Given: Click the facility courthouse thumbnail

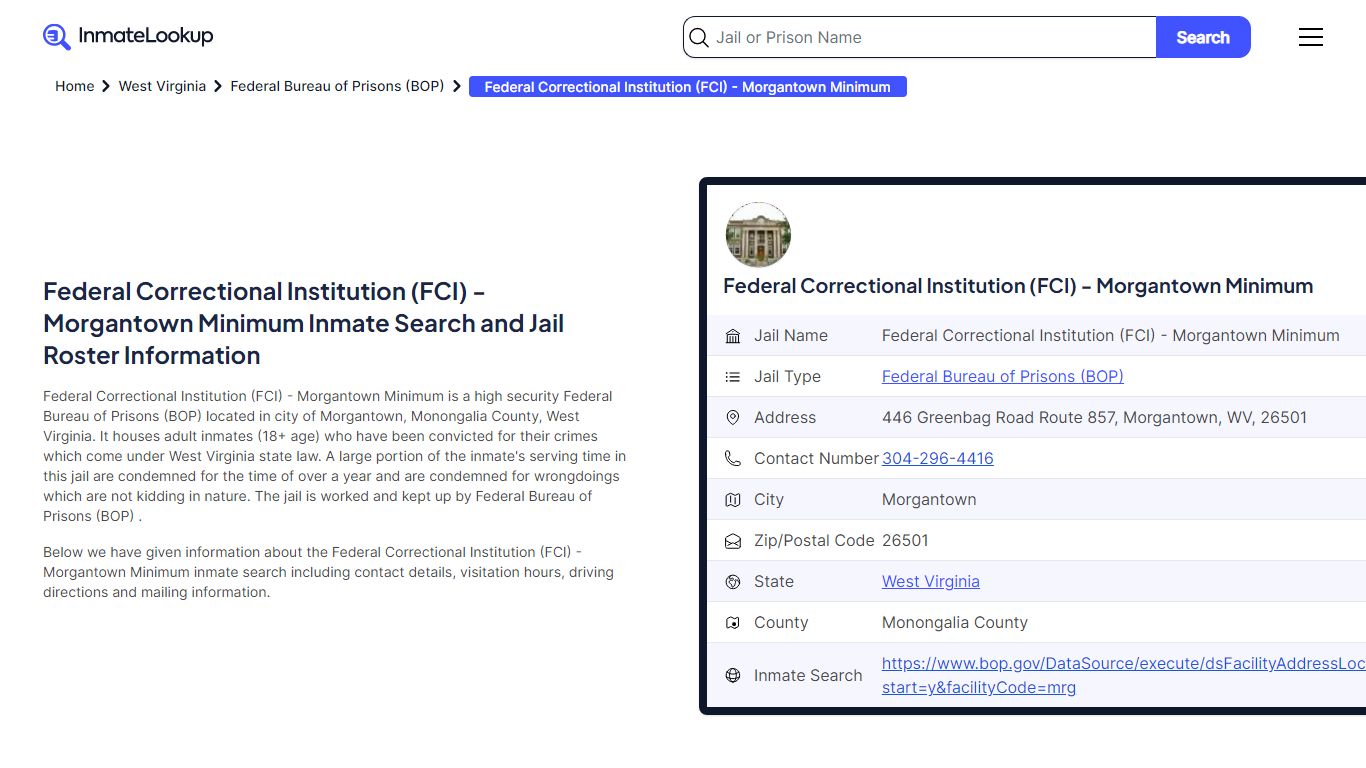Looking at the screenshot, I should [x=758, y=234].
